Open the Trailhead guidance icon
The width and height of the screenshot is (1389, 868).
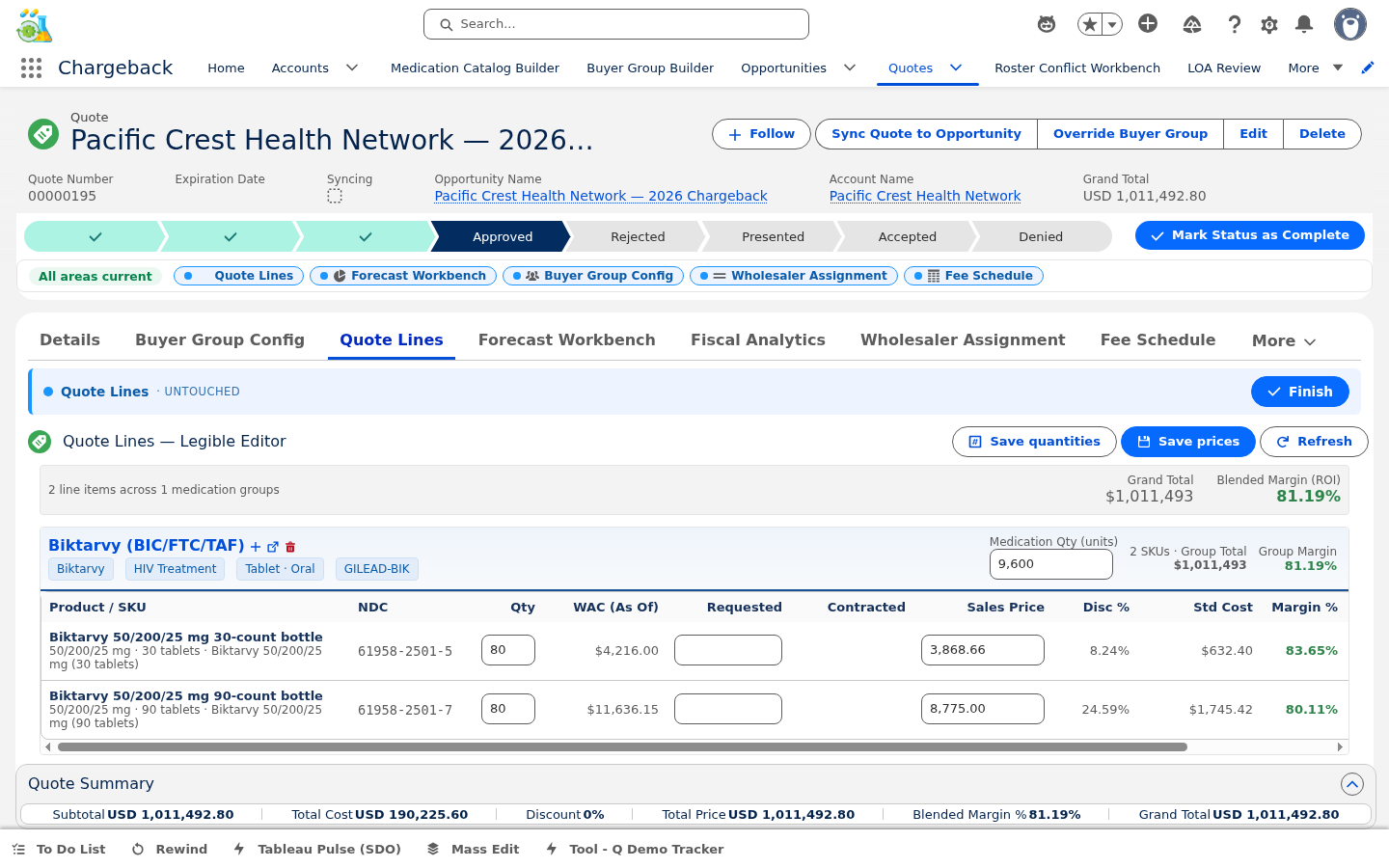(1192, 24)
